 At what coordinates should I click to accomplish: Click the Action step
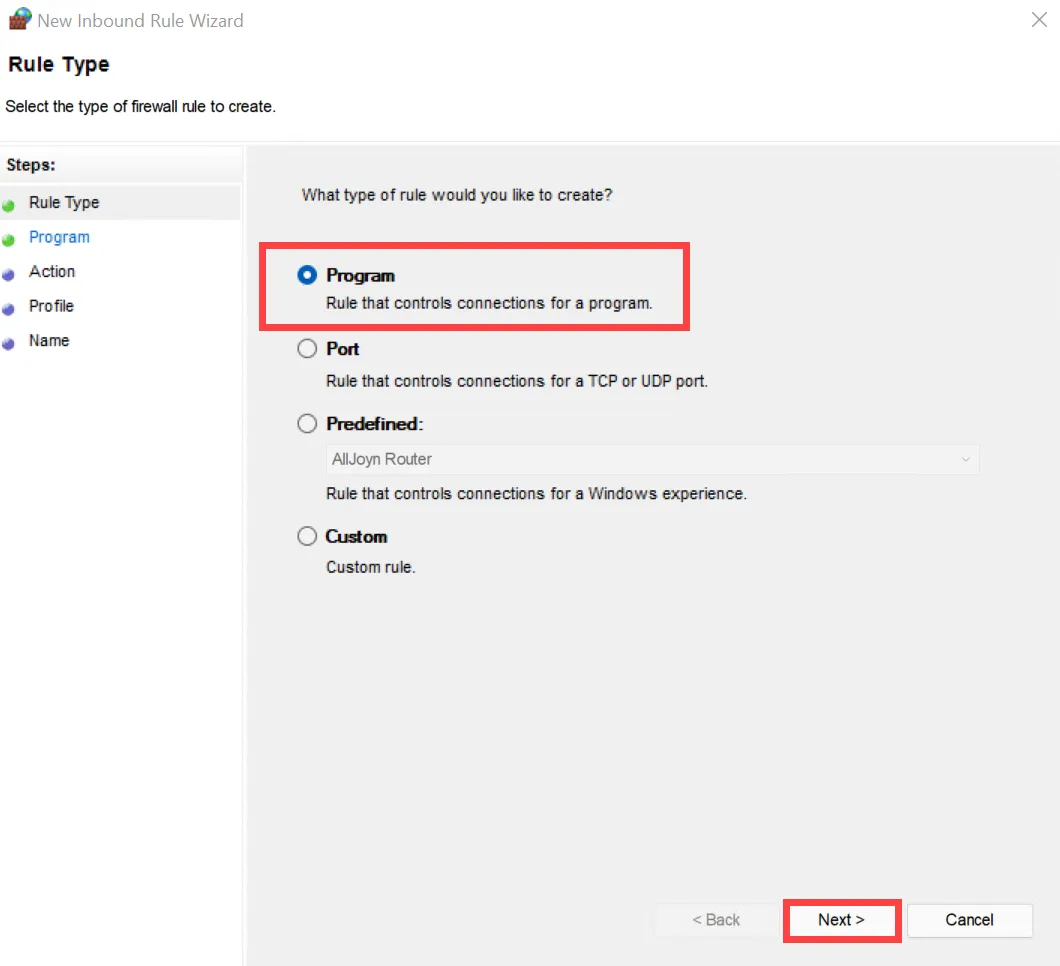52,272
